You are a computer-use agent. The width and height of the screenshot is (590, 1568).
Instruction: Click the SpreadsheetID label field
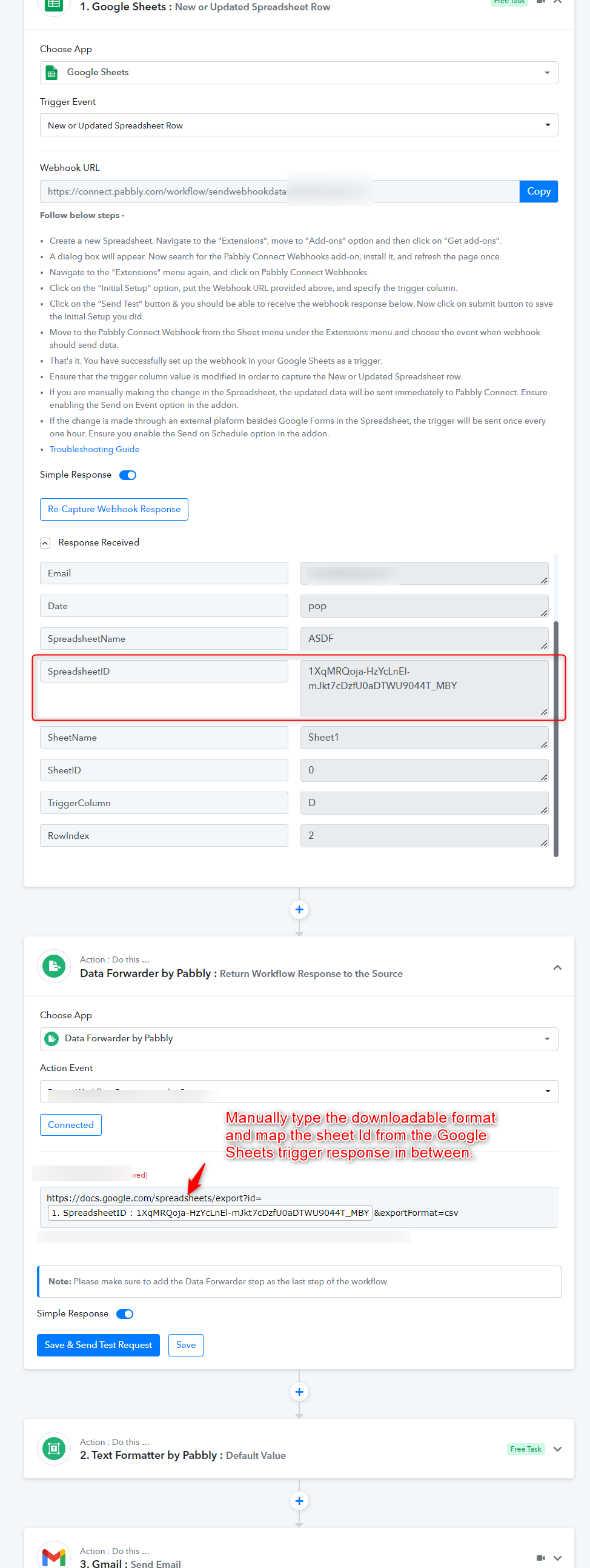click(x=164, y=672)
